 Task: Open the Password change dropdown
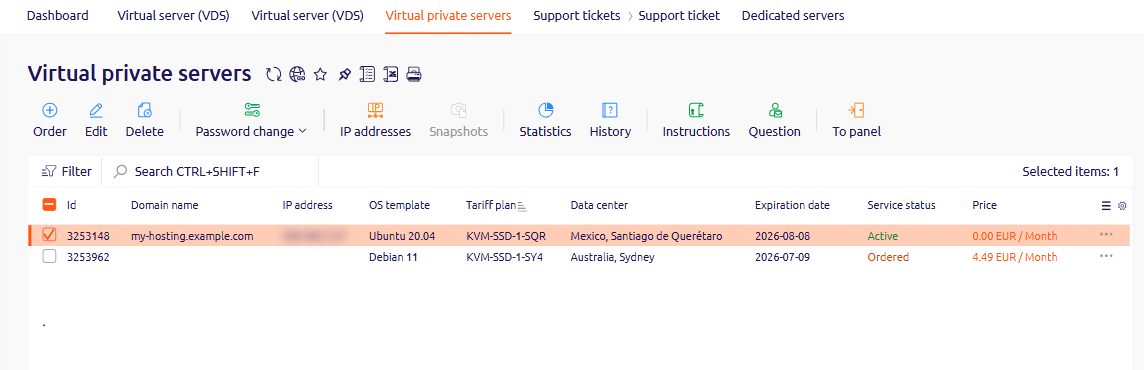(252, 120)
